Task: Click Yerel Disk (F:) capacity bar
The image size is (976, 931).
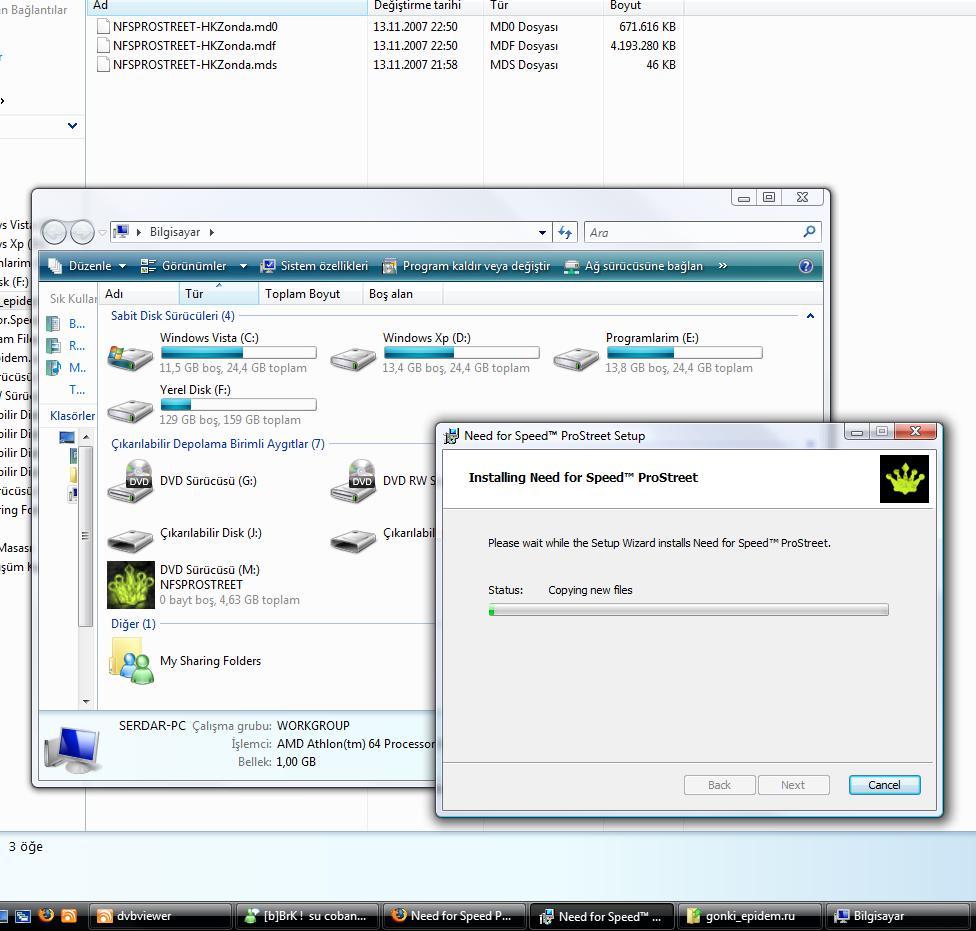Action: tap(238, 405)
